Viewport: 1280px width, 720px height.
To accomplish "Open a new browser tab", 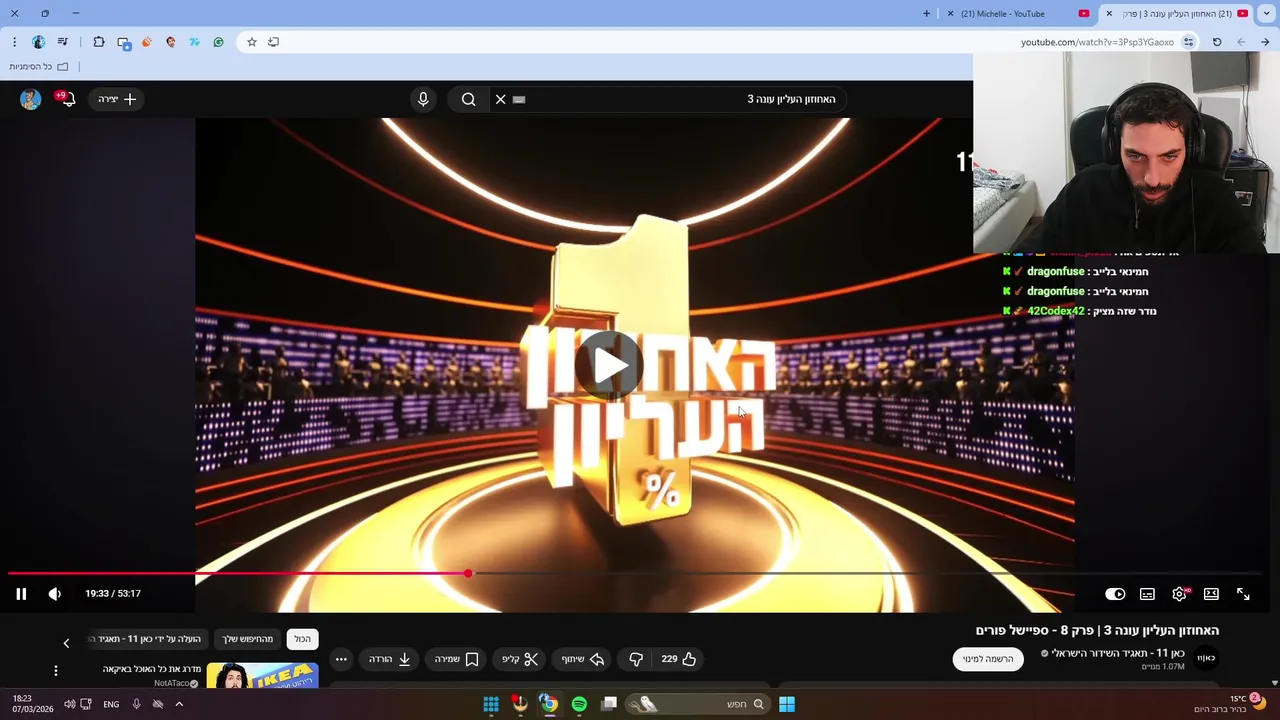I will pos(926,14).
